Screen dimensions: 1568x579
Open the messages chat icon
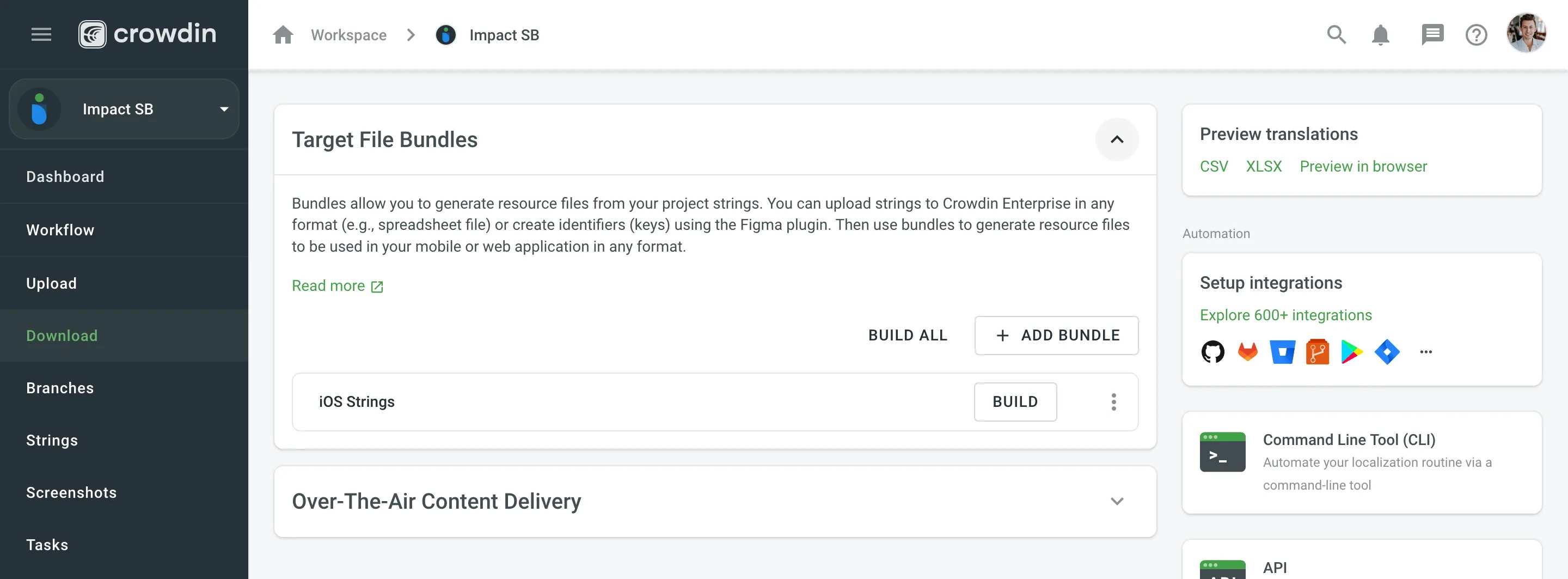pos(1432,35)
